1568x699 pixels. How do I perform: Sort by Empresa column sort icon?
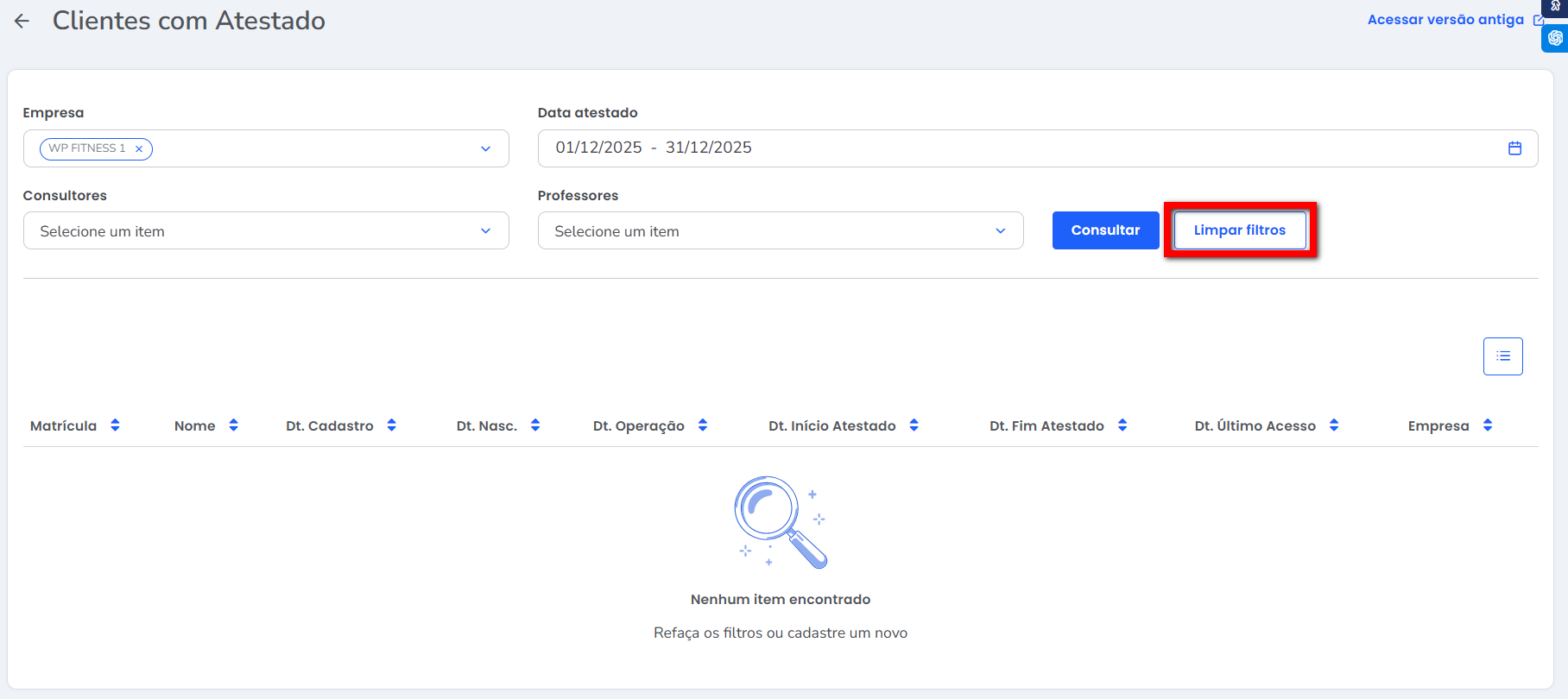[x=1488, y=425]
